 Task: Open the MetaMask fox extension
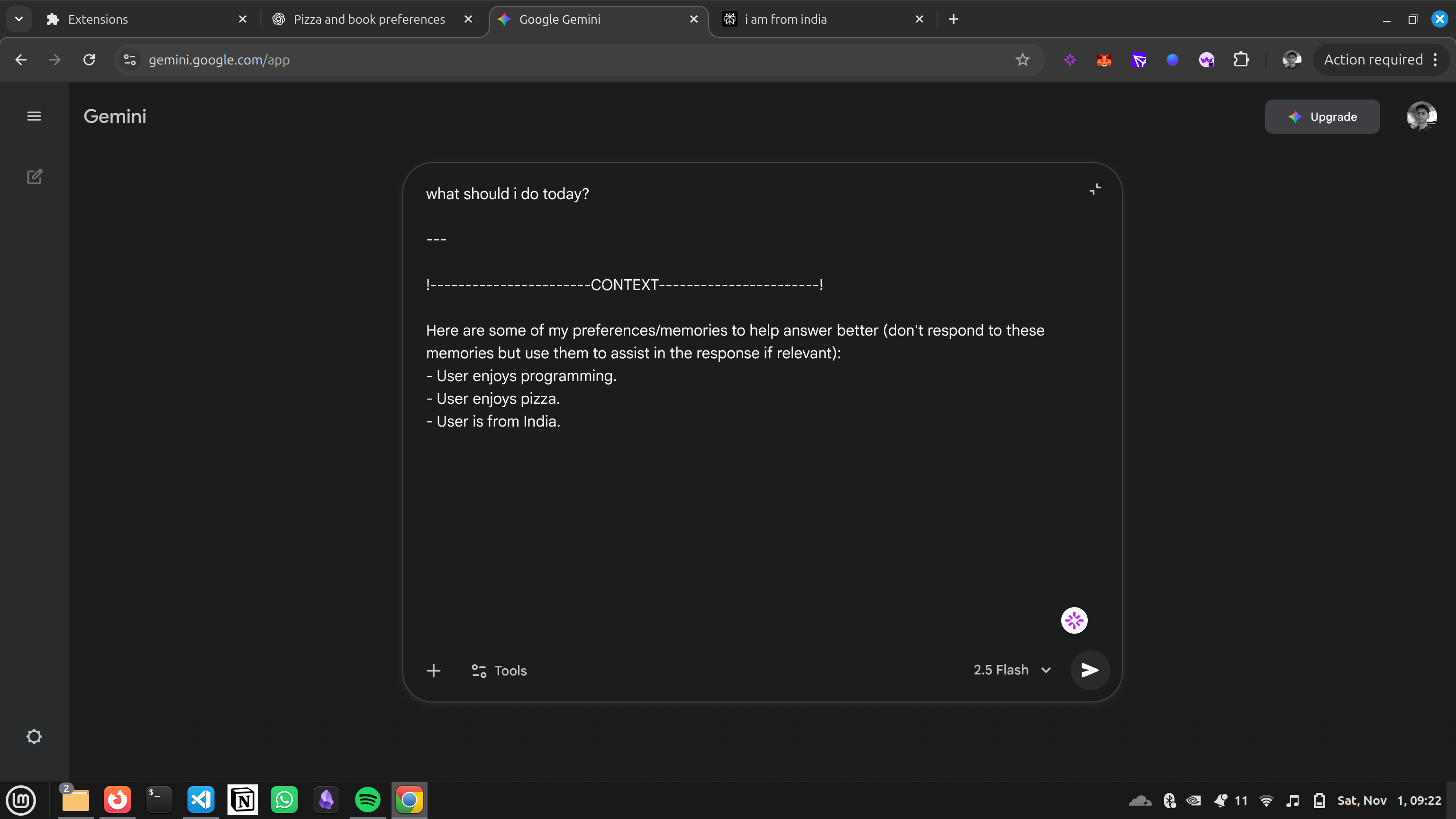[1104, 60]
